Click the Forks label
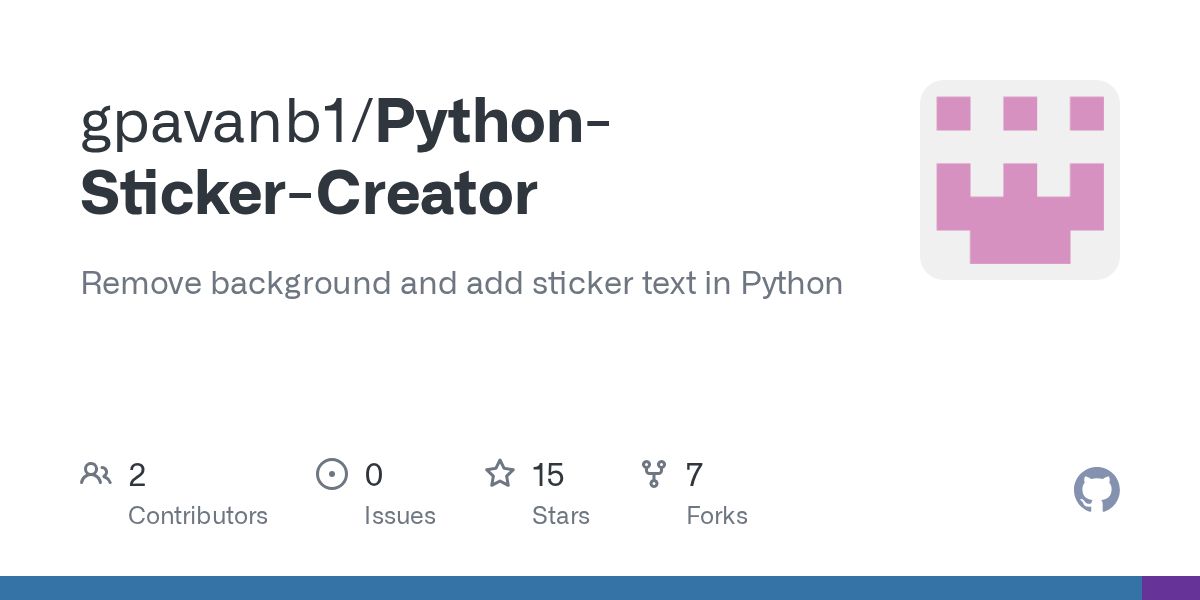The image size is (1200, 600). [717, 516]
